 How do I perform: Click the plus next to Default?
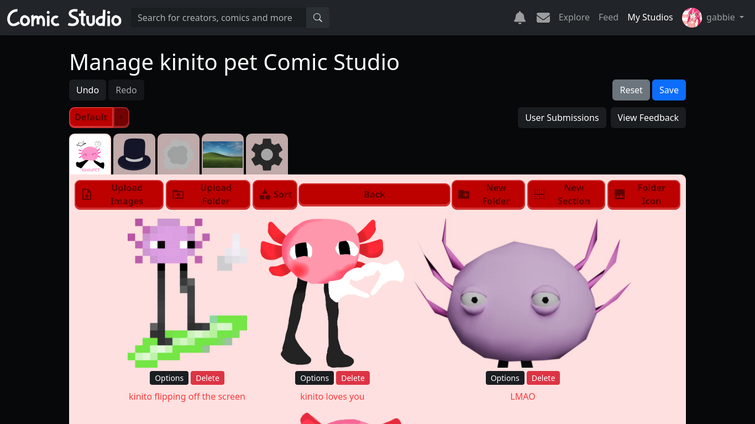click(121, 117)
